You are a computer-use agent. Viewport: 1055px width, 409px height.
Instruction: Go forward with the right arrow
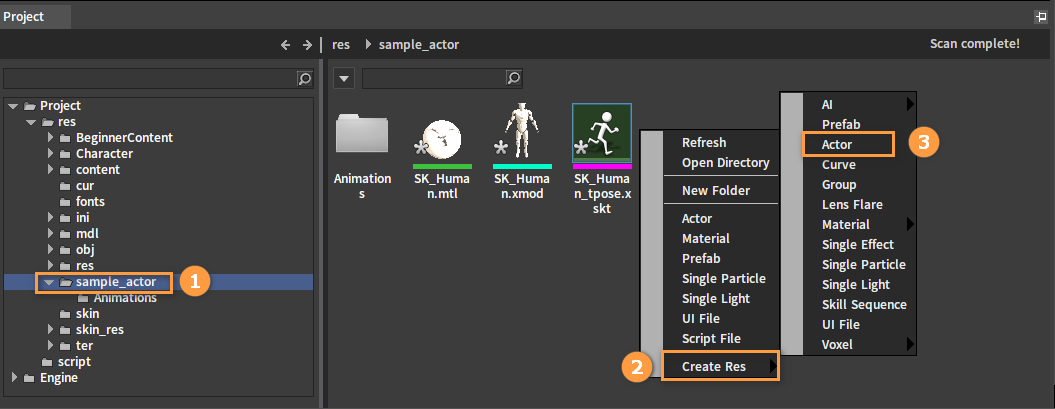(307, 45)
